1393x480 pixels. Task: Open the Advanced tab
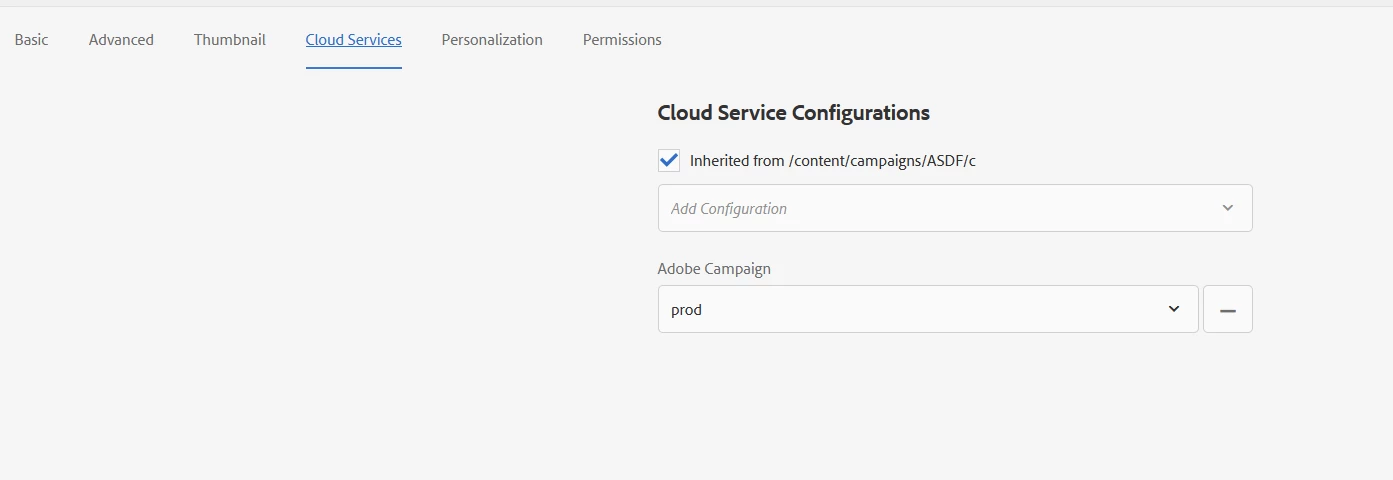click(x=121, y=40)
